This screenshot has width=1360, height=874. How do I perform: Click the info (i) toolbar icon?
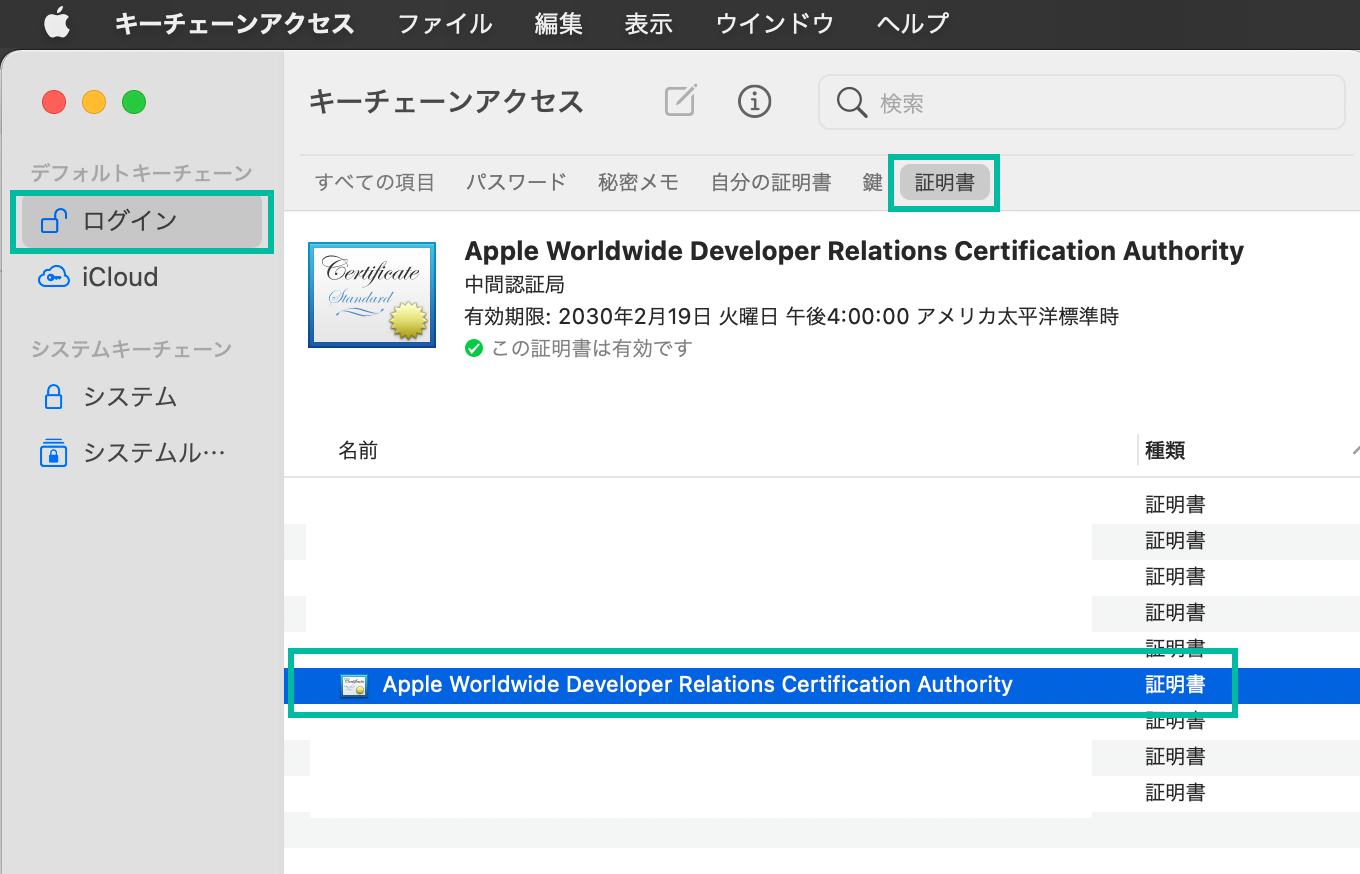pyautogui.click(x=755, y=100)
